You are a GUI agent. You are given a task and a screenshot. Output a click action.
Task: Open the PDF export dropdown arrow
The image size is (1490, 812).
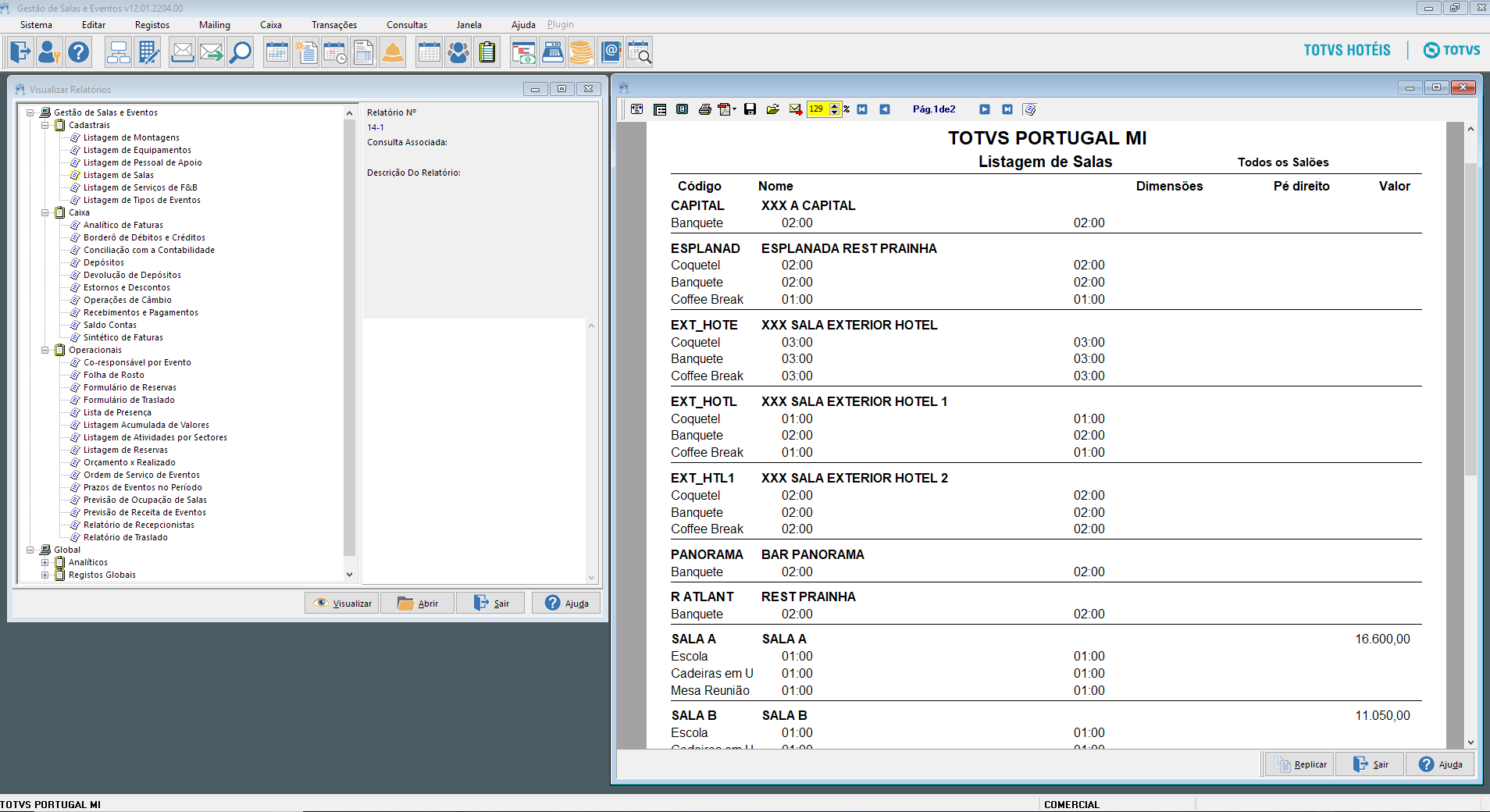coord(735,109)
